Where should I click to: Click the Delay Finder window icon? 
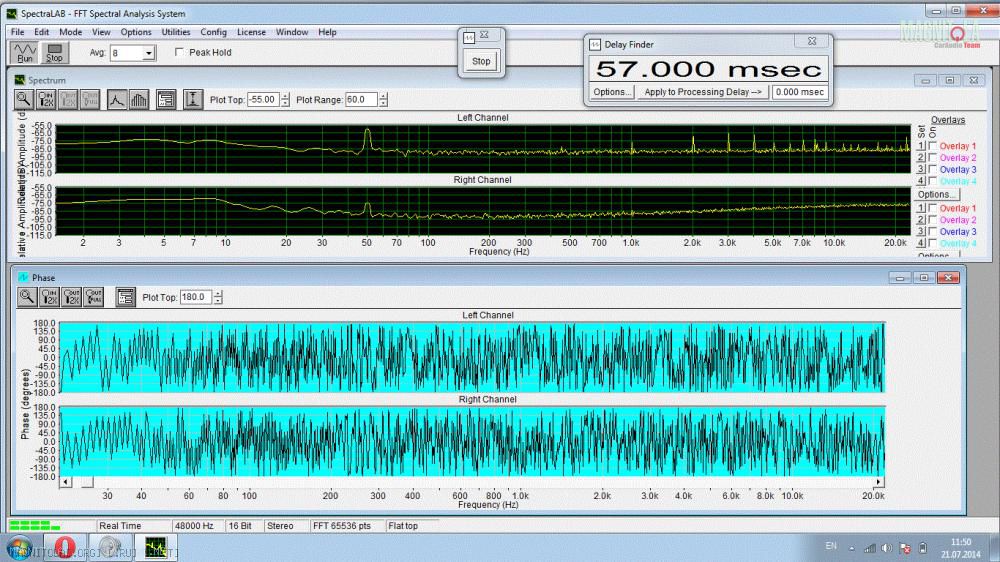click(x=595, y=45)
